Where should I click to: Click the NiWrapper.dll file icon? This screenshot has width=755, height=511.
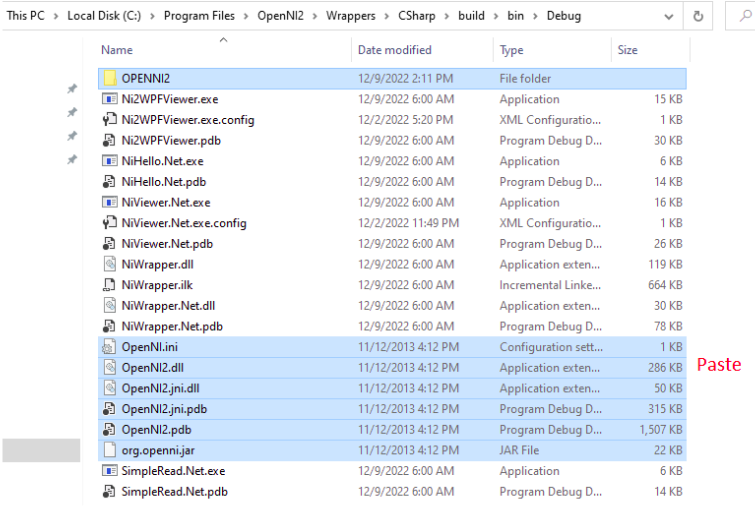pos(110,264)
